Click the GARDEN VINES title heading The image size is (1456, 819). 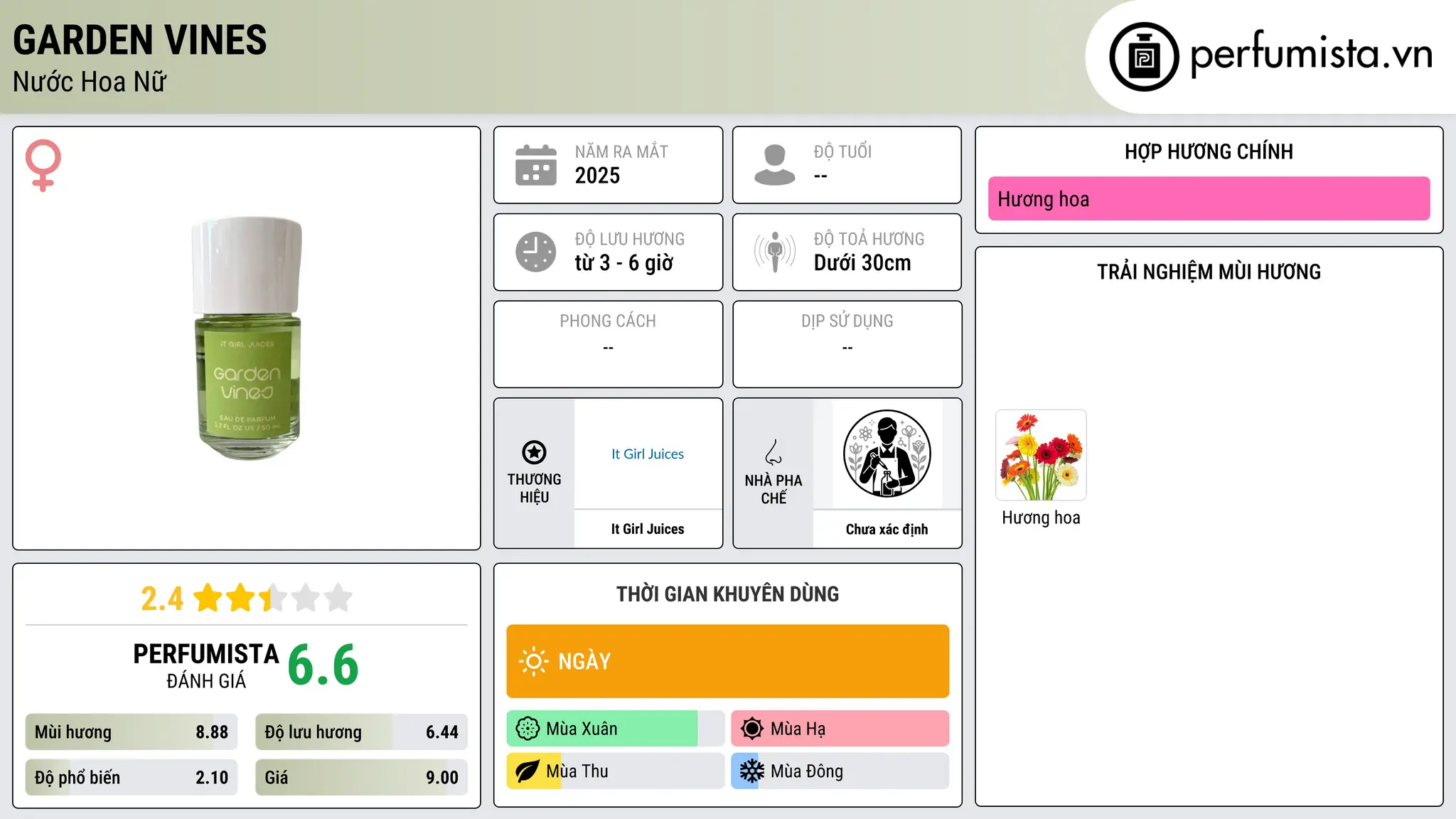click(140, 40)
